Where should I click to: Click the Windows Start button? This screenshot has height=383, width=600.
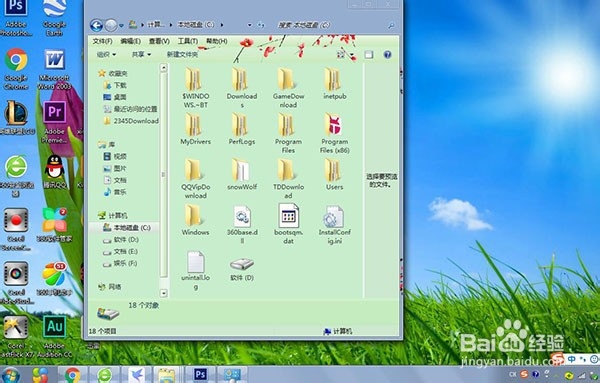point(10,375)
